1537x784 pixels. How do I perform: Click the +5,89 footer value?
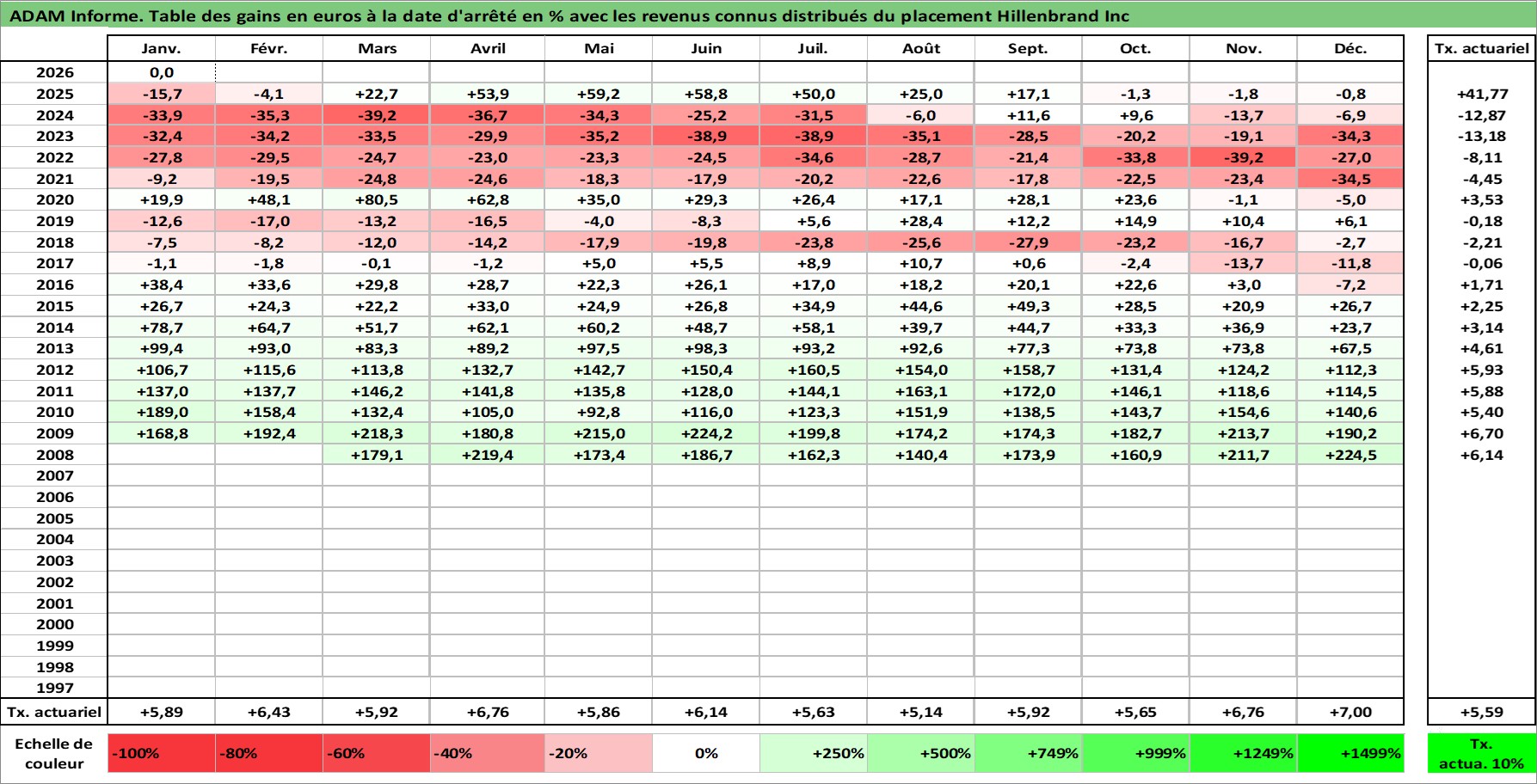[x=162, y=712]
